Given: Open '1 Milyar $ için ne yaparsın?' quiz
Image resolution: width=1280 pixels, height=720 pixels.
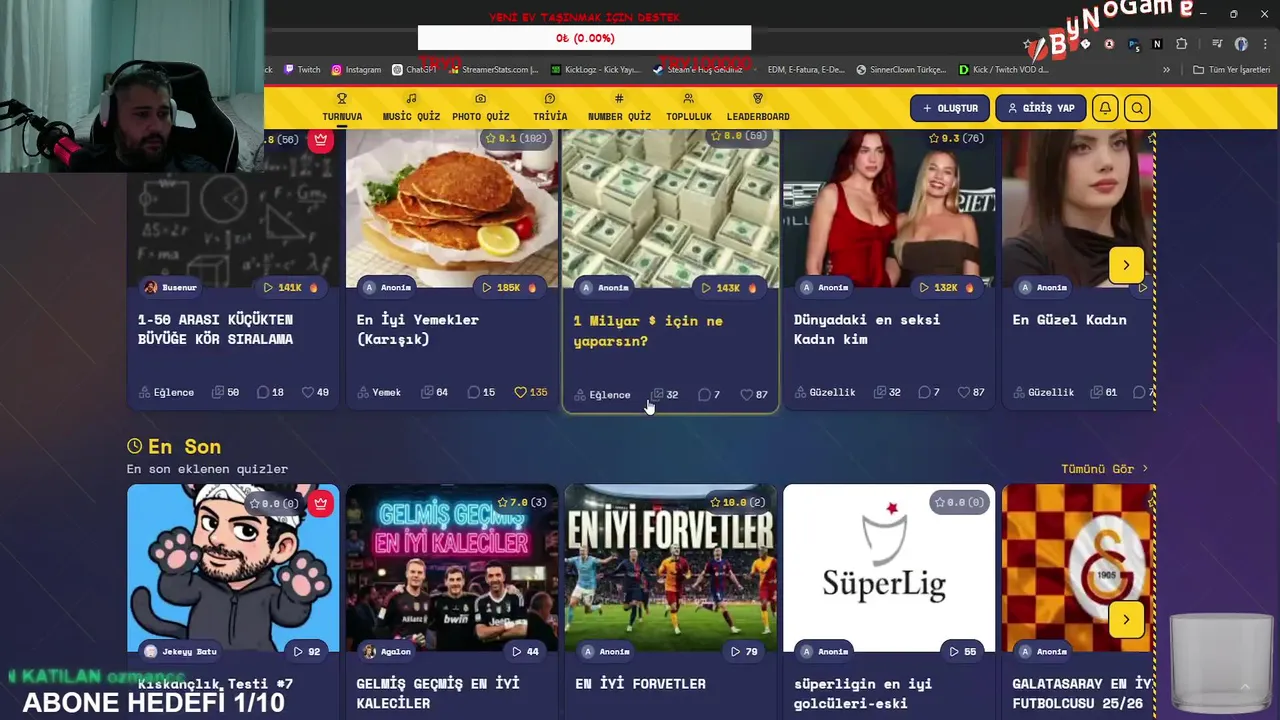Looking at the screenshot, I should pyautogui.click(x=648, y=331).
